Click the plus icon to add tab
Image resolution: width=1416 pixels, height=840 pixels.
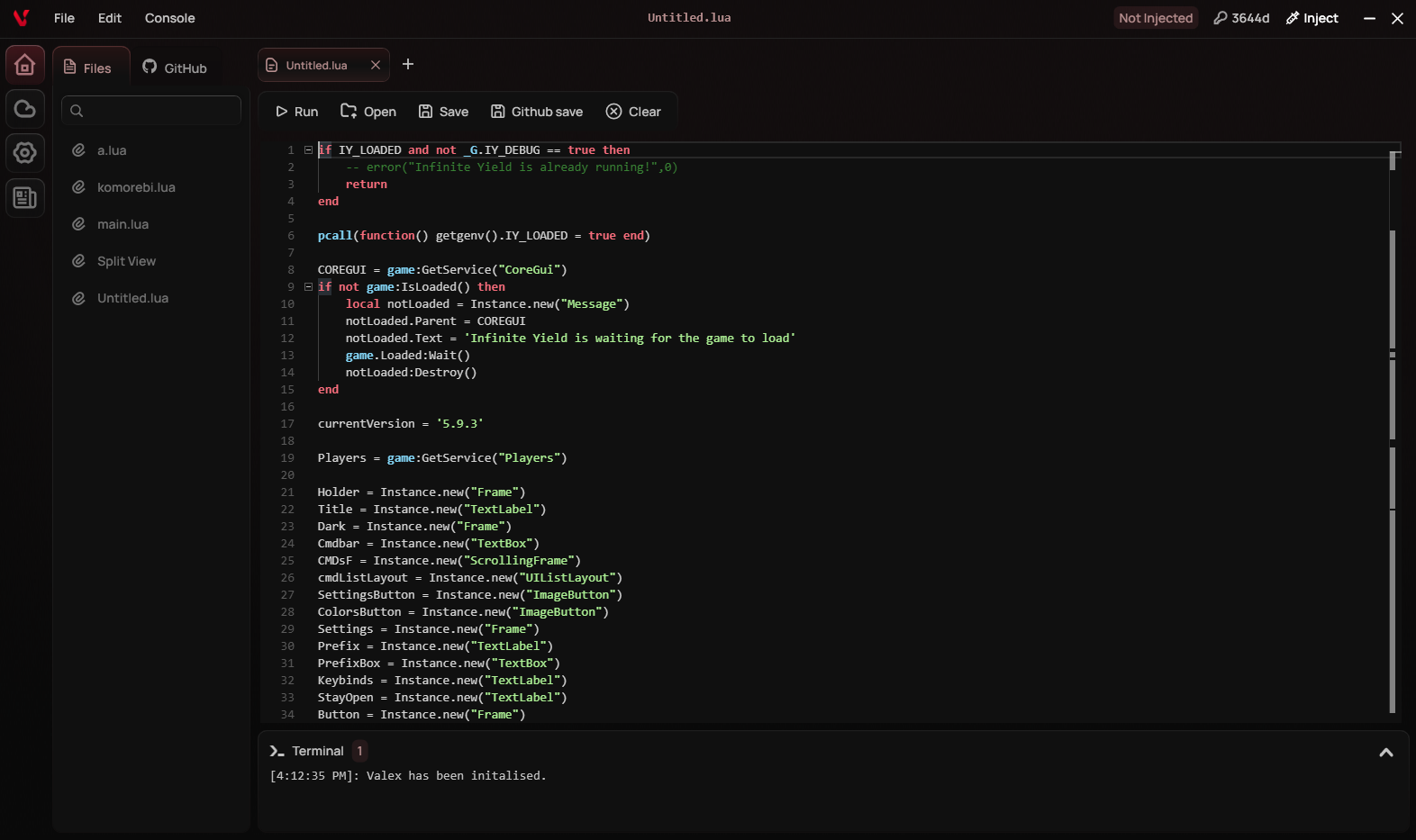pyautogui.click(x=408, y=64)
